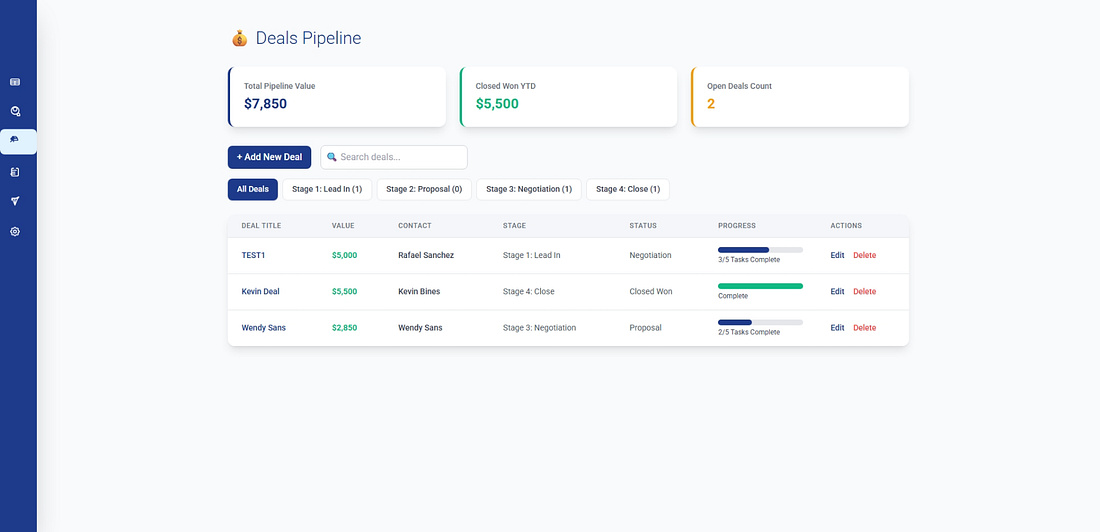Filter by Stage 3: Negotiation (1)

pos(529,189)
